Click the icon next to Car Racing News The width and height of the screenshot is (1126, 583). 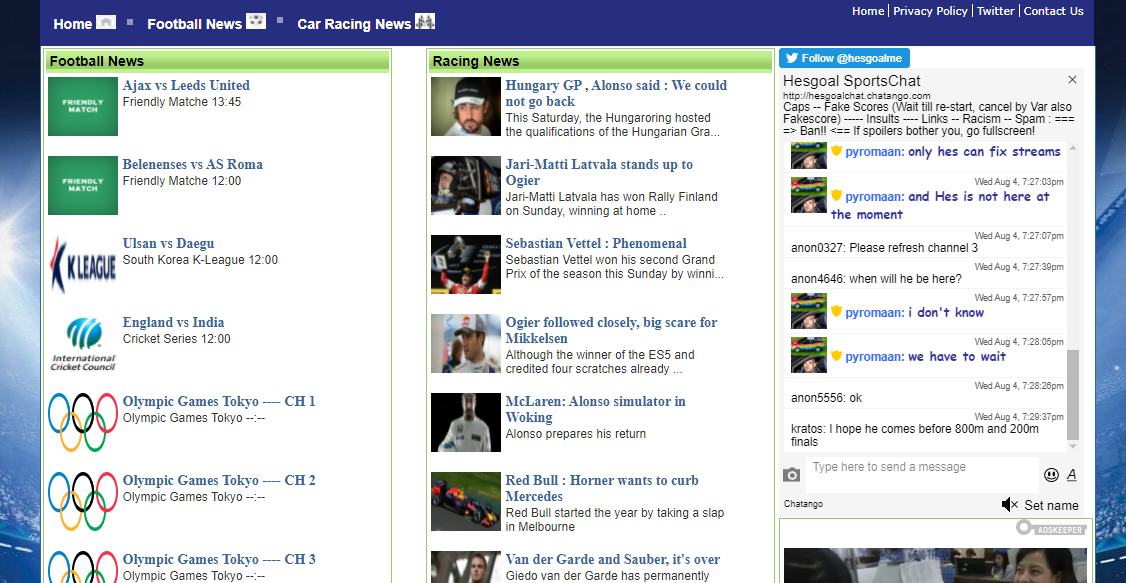(425, 22)
